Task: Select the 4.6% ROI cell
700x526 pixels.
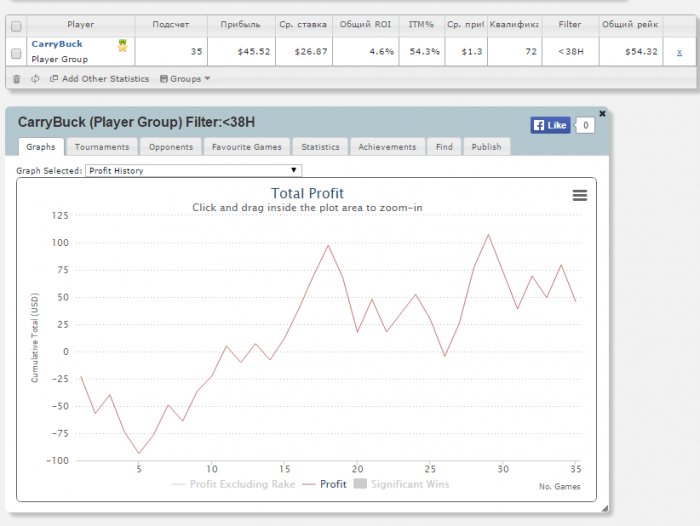Action: pos(365,52)
